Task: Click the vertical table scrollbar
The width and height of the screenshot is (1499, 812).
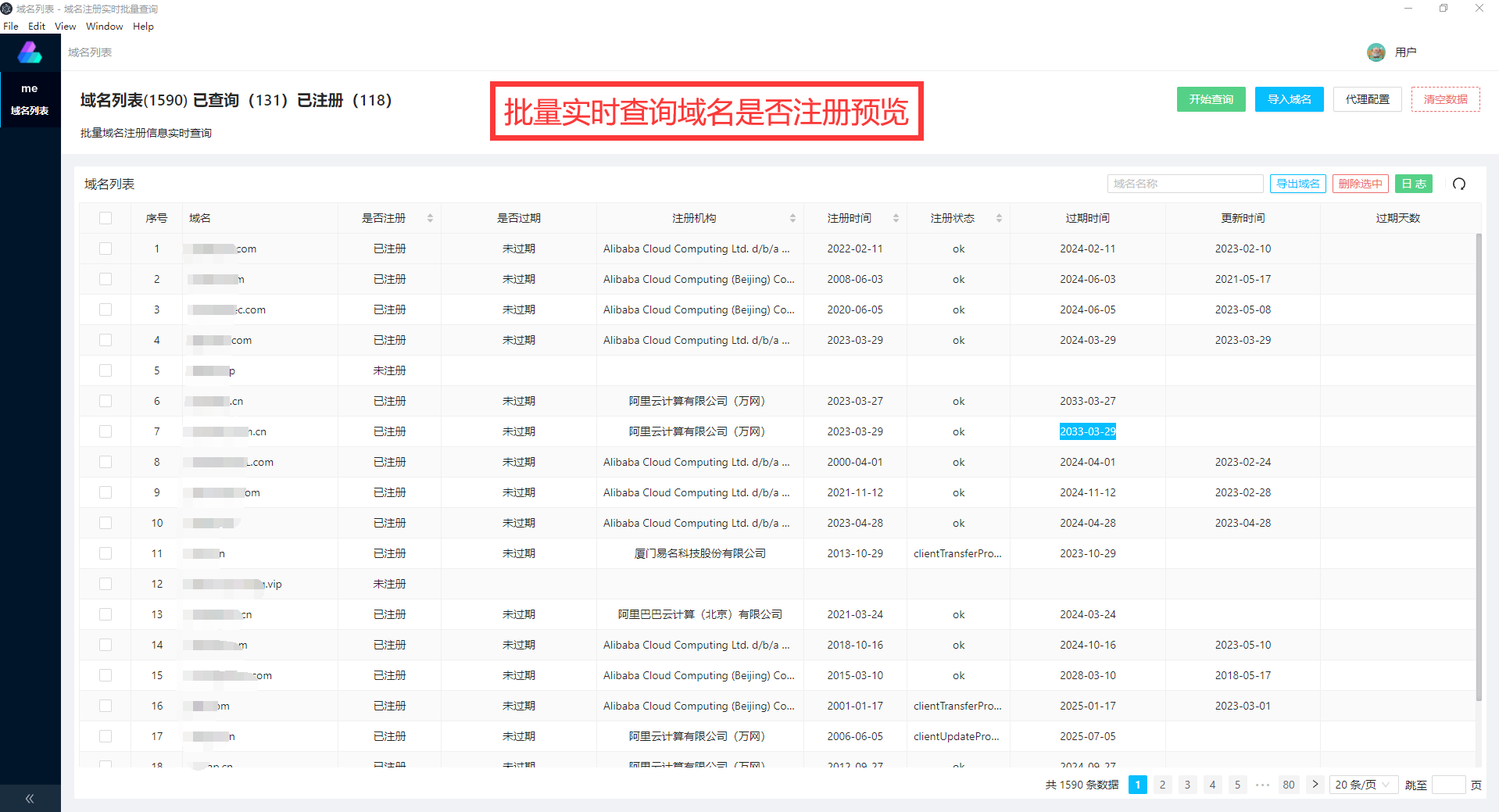Action: 1478,467
